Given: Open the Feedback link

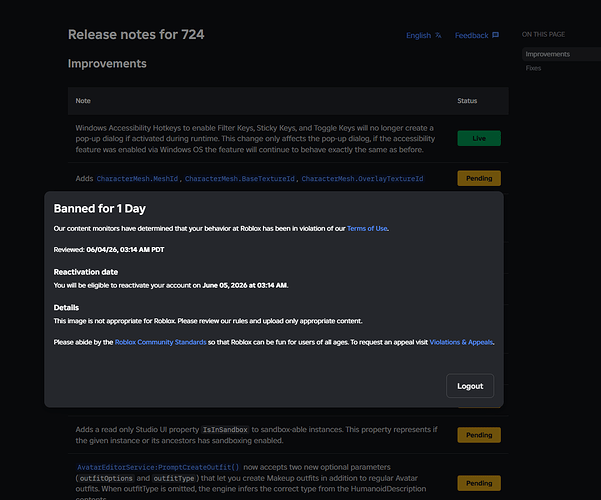Looking at the screenshot, I should pos(476,35).
